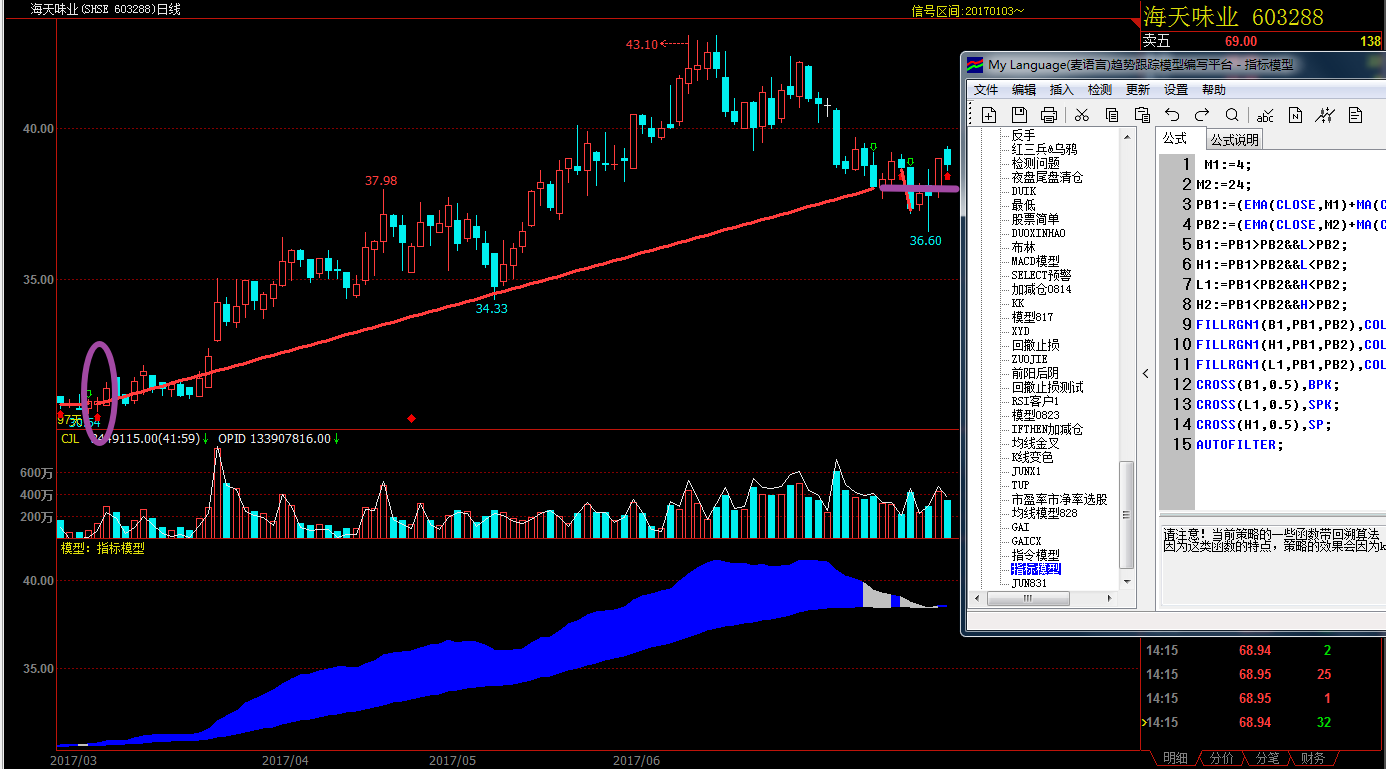Viewport: 1386px width, 769px height.
Task: Open the 检测 menu
Action: point(1100,90)
